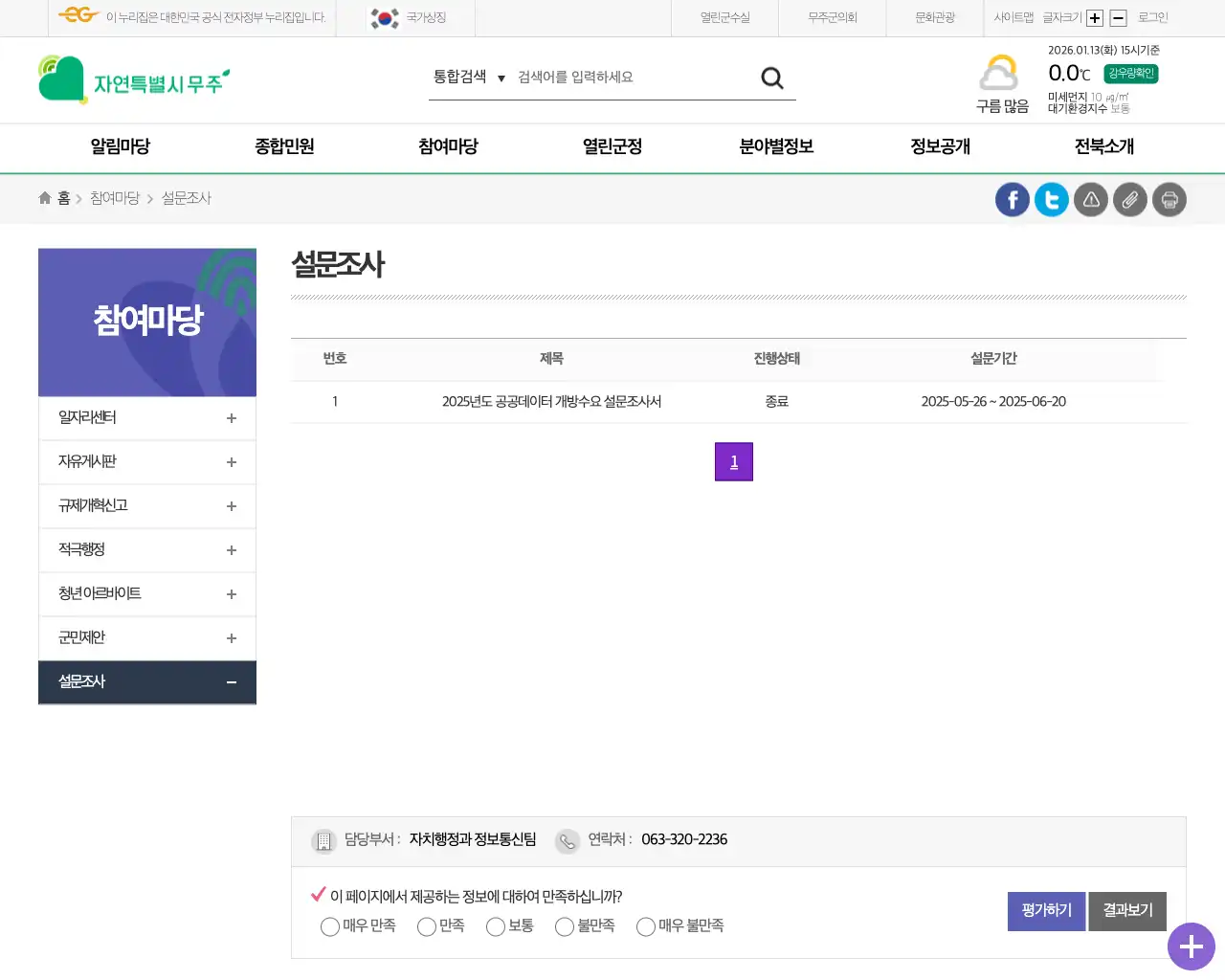This screenshot has width=1225, height=980.
Task: Open the error report icon near social icons
Action: coord(1090,199)
